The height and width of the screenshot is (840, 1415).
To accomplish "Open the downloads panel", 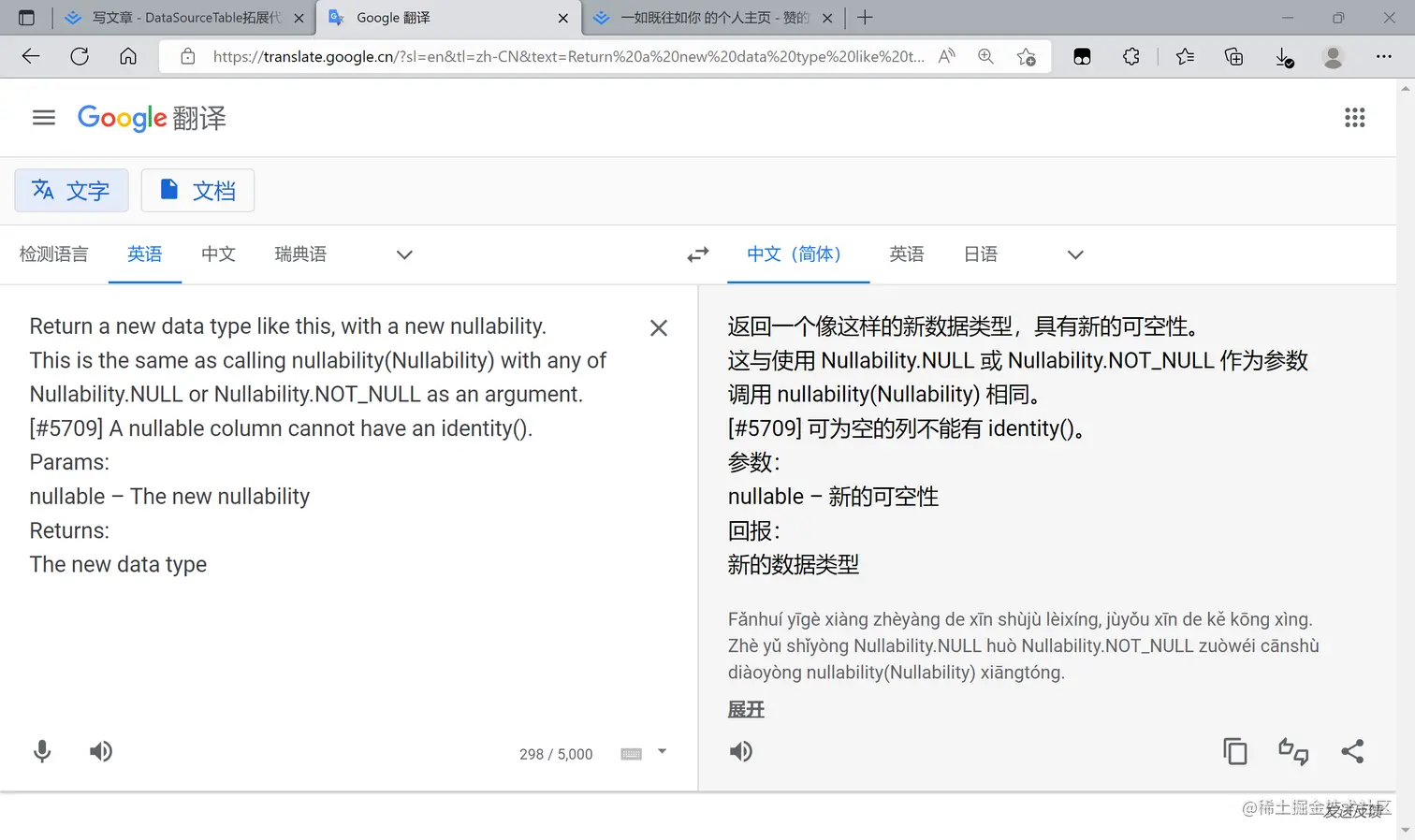I will pyautogui.click(x=1285, y=57).
